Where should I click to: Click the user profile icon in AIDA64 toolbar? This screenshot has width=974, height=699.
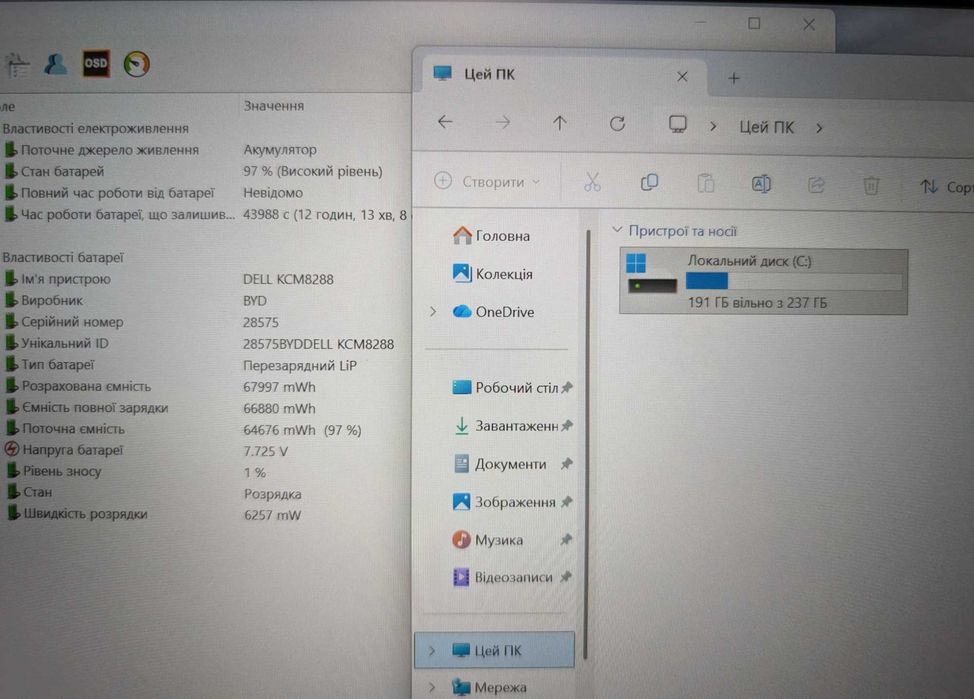[x=56, y=64]
